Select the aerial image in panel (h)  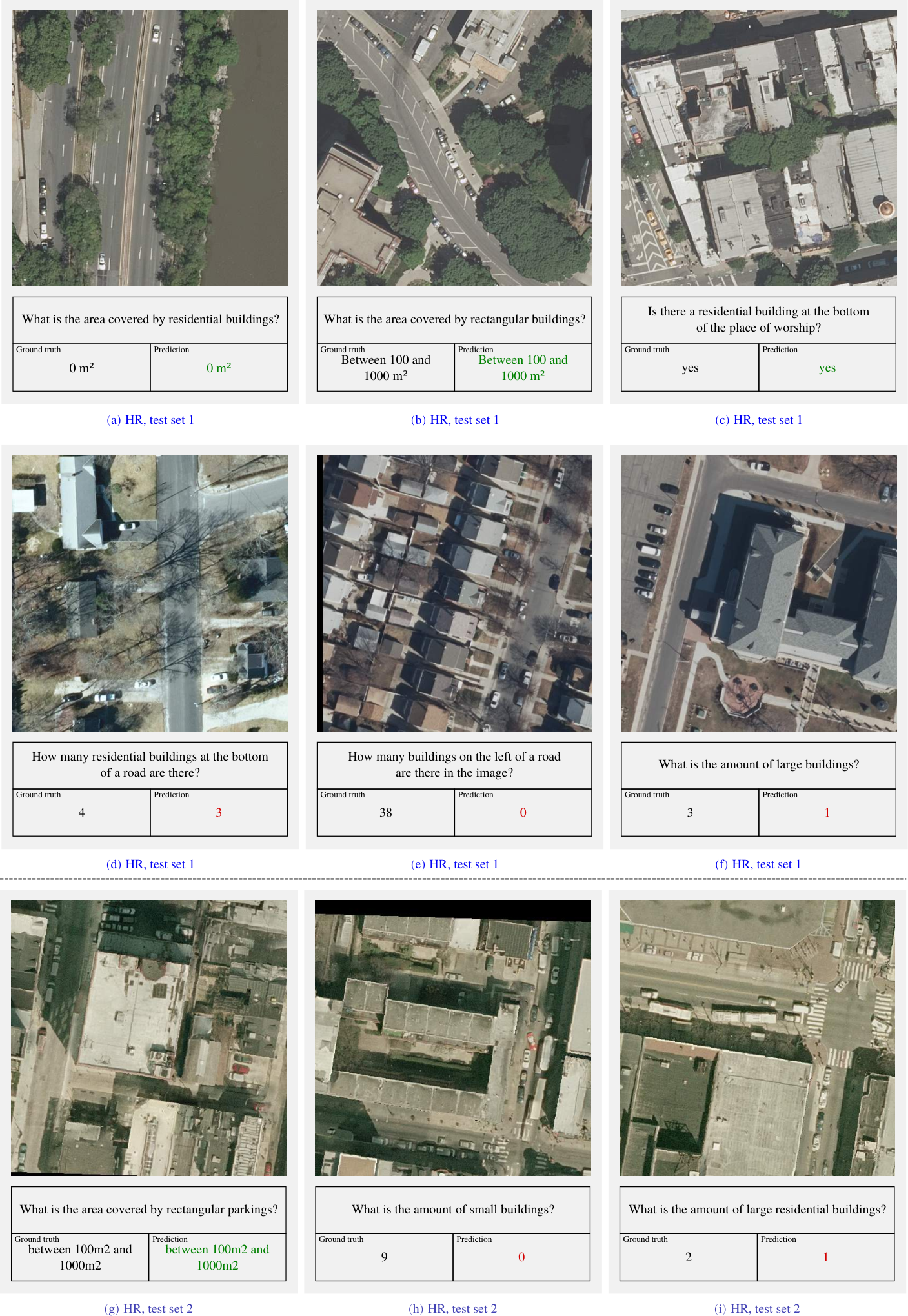453,1038
